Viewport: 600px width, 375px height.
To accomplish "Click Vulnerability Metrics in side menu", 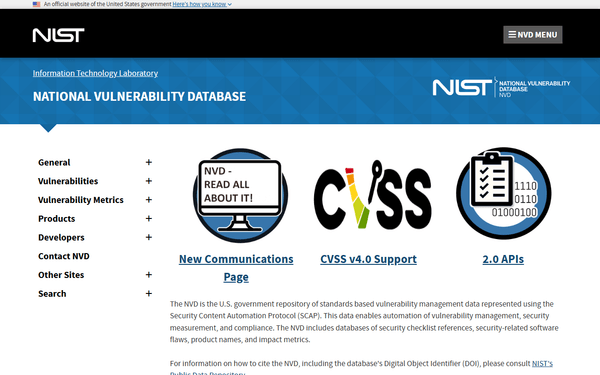I will [81, 200].
